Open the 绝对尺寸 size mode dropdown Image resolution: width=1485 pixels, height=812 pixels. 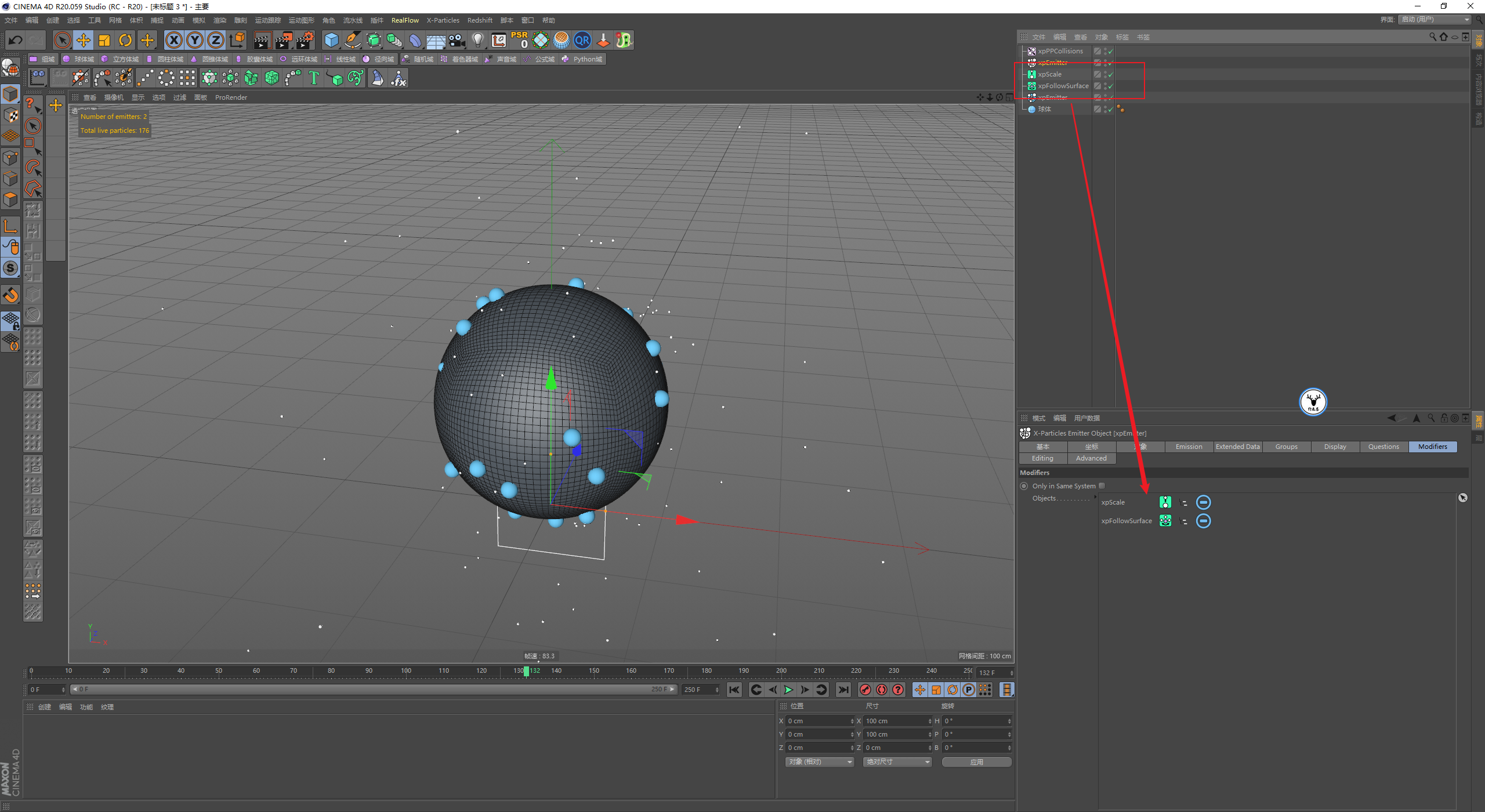click(x=897, y=762)
